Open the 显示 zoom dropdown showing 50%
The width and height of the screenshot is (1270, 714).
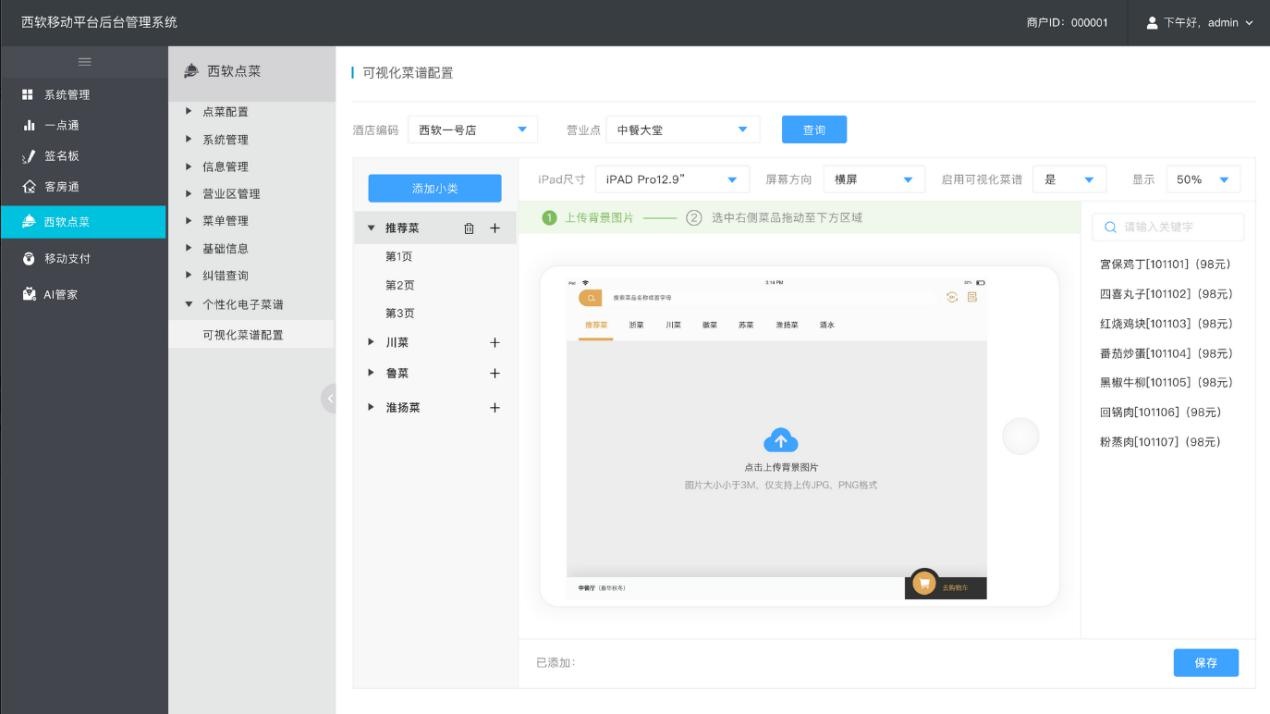click(1203, 180)
